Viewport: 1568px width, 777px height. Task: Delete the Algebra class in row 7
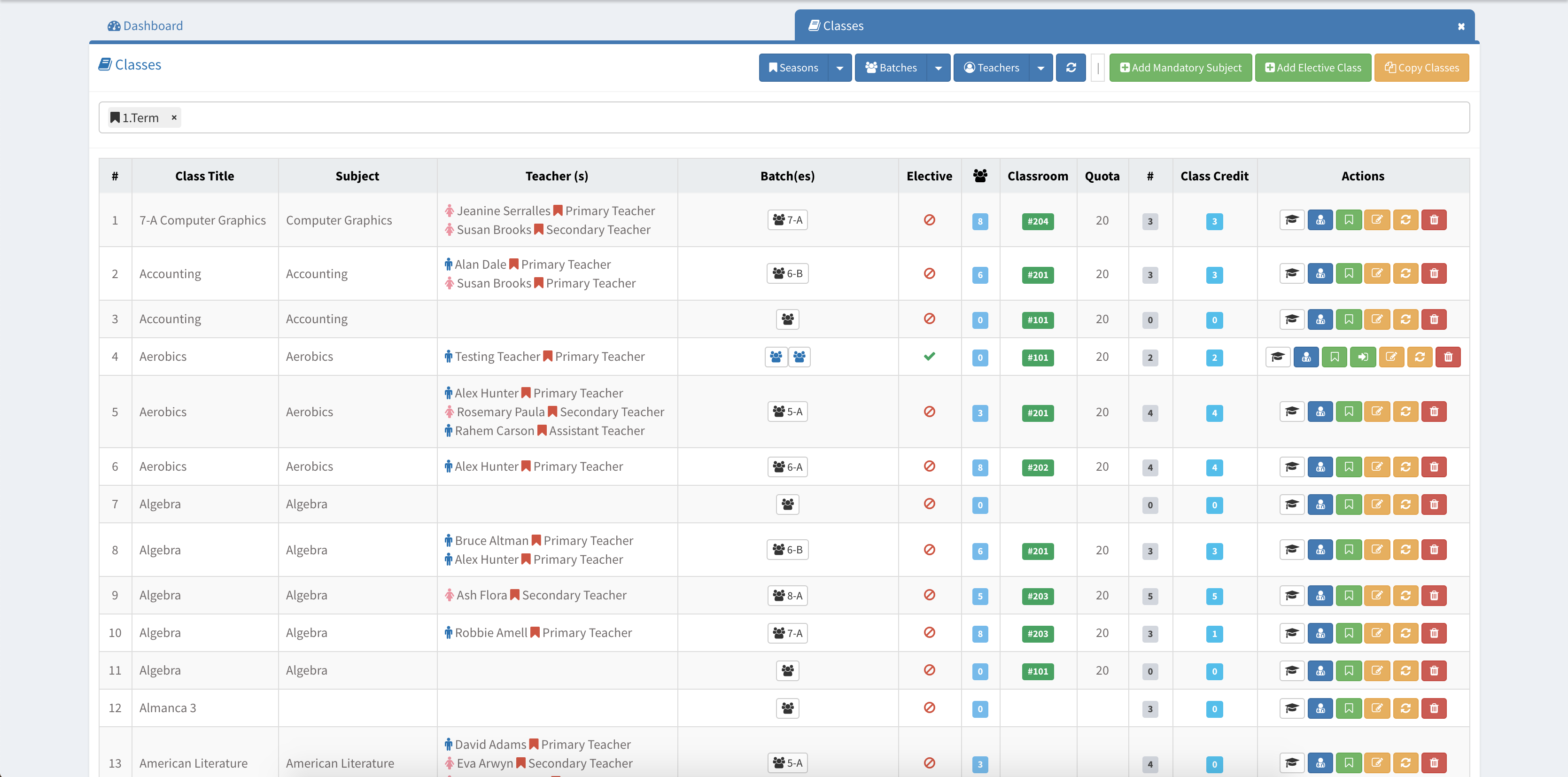click(1434, 504)
